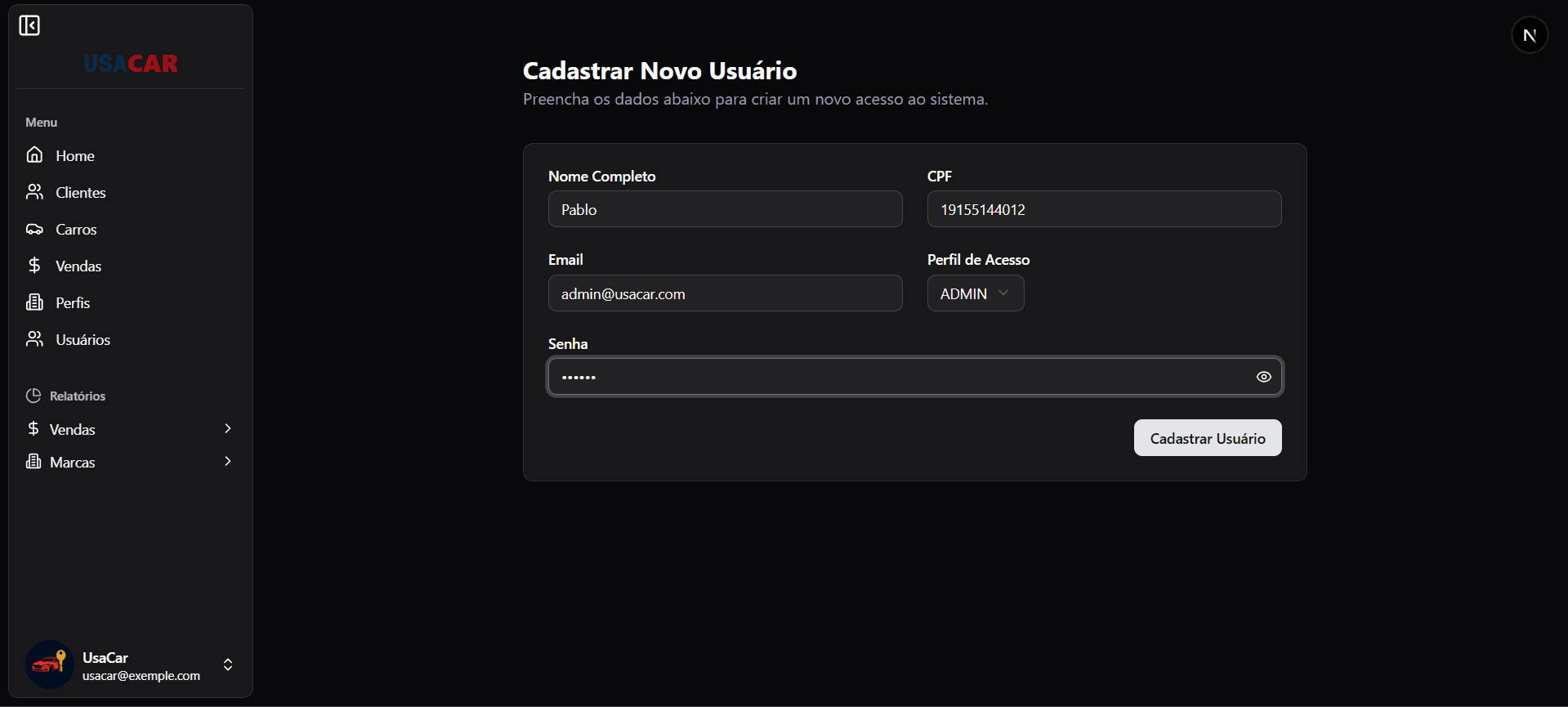Click the house icon beside Home
Viewport: 1568px width, 707px height.
click(x=34, y=154)
